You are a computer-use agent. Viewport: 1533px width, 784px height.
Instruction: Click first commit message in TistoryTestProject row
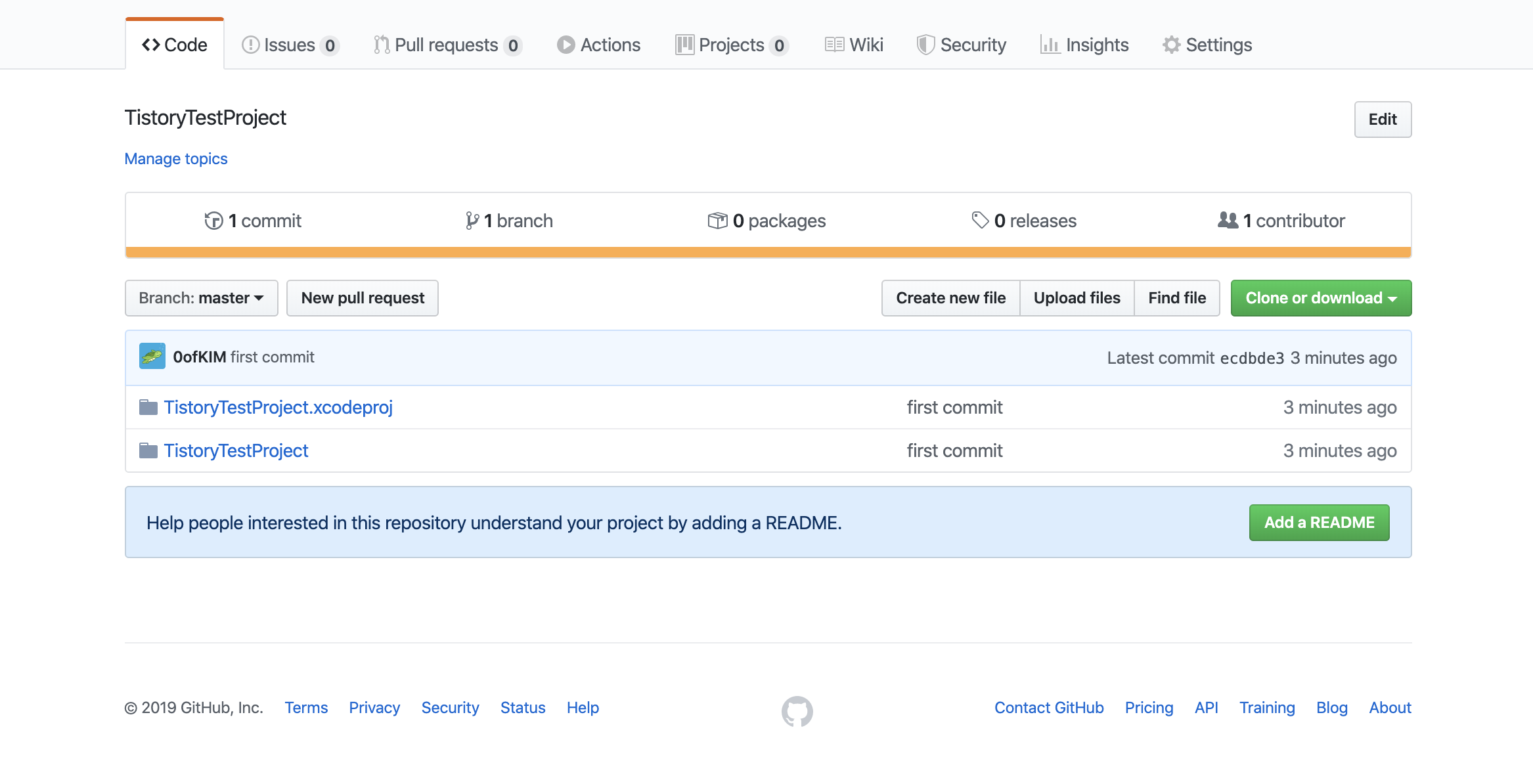955,450
